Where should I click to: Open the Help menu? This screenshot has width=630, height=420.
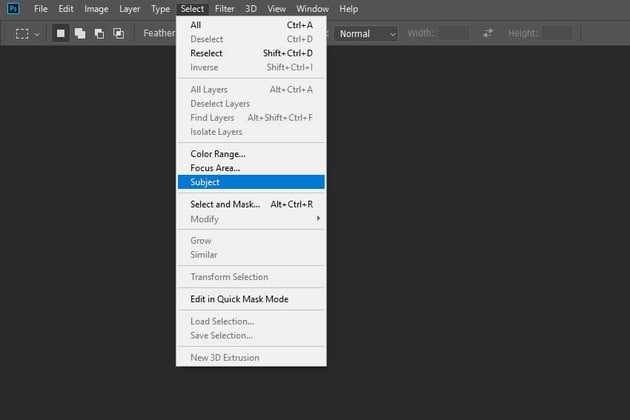pos(348,9)
